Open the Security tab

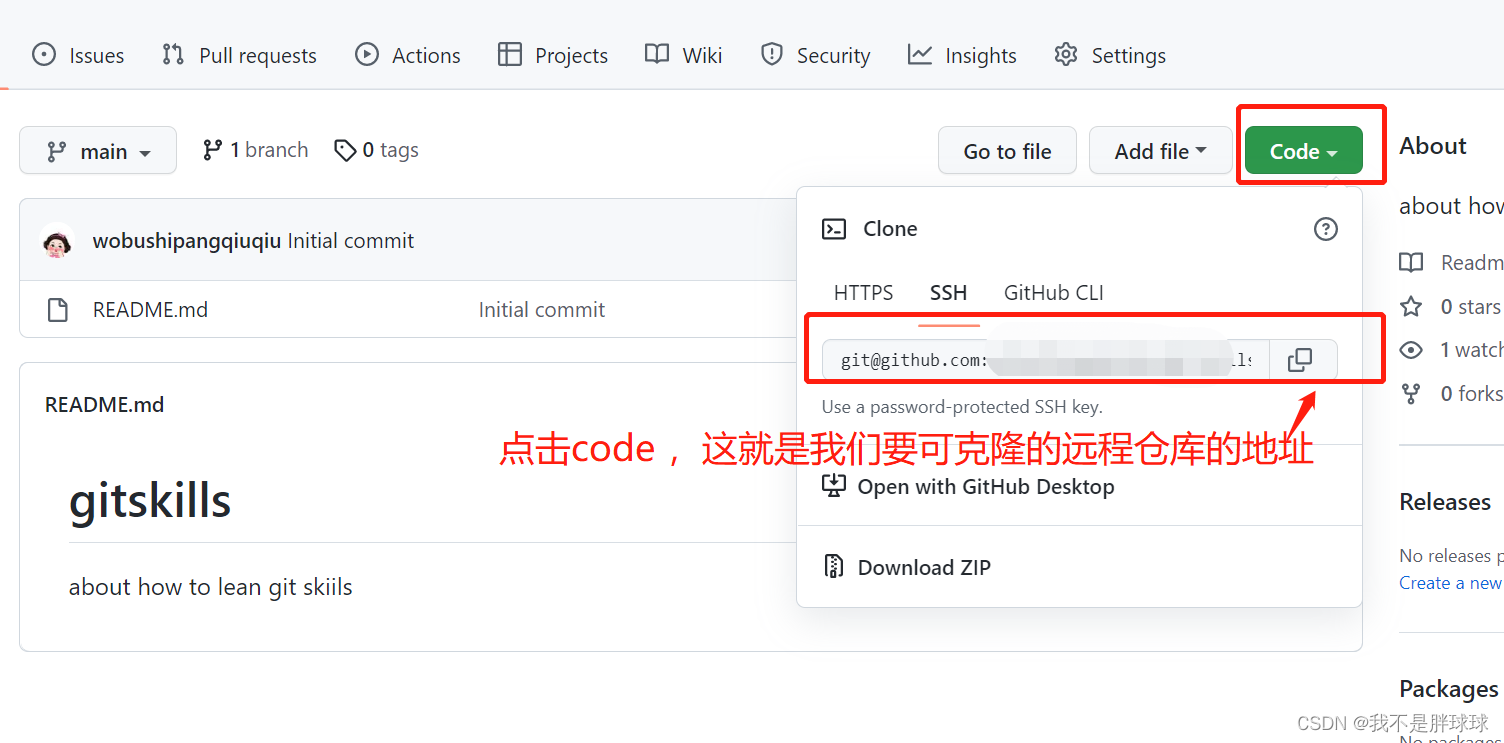(x=815, y=55)
